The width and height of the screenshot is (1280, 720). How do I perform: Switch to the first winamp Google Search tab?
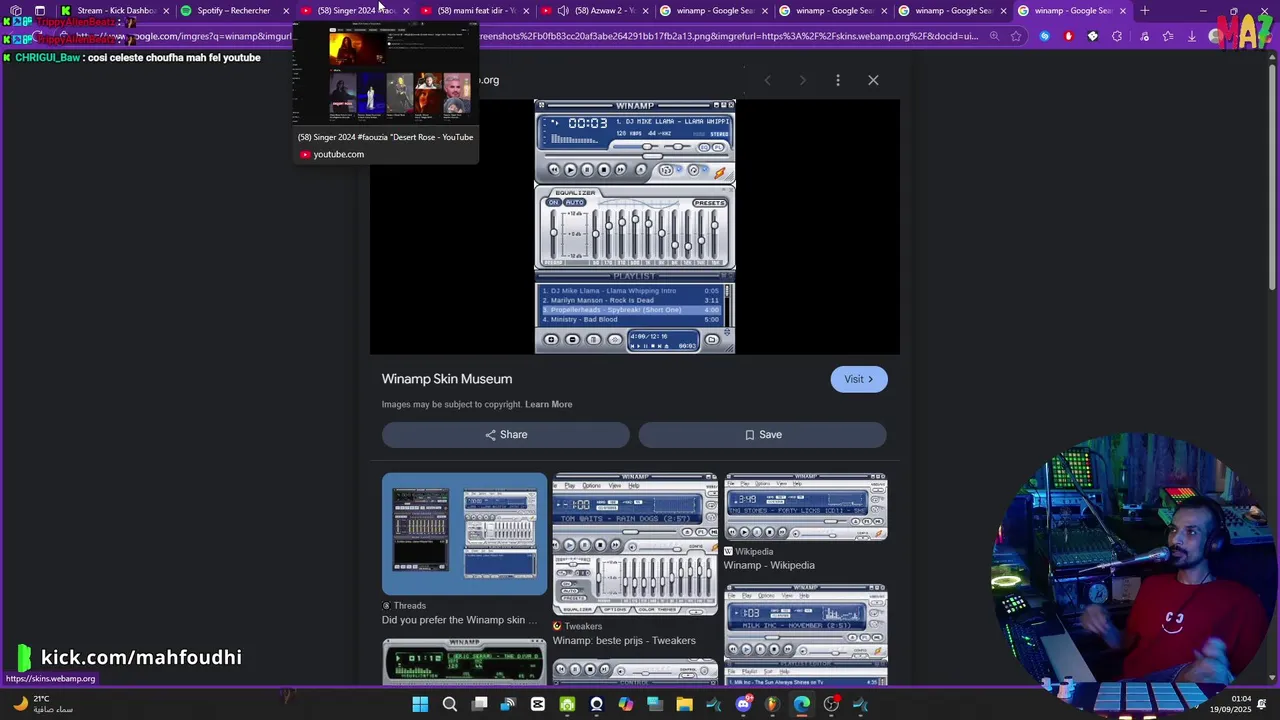714,11
